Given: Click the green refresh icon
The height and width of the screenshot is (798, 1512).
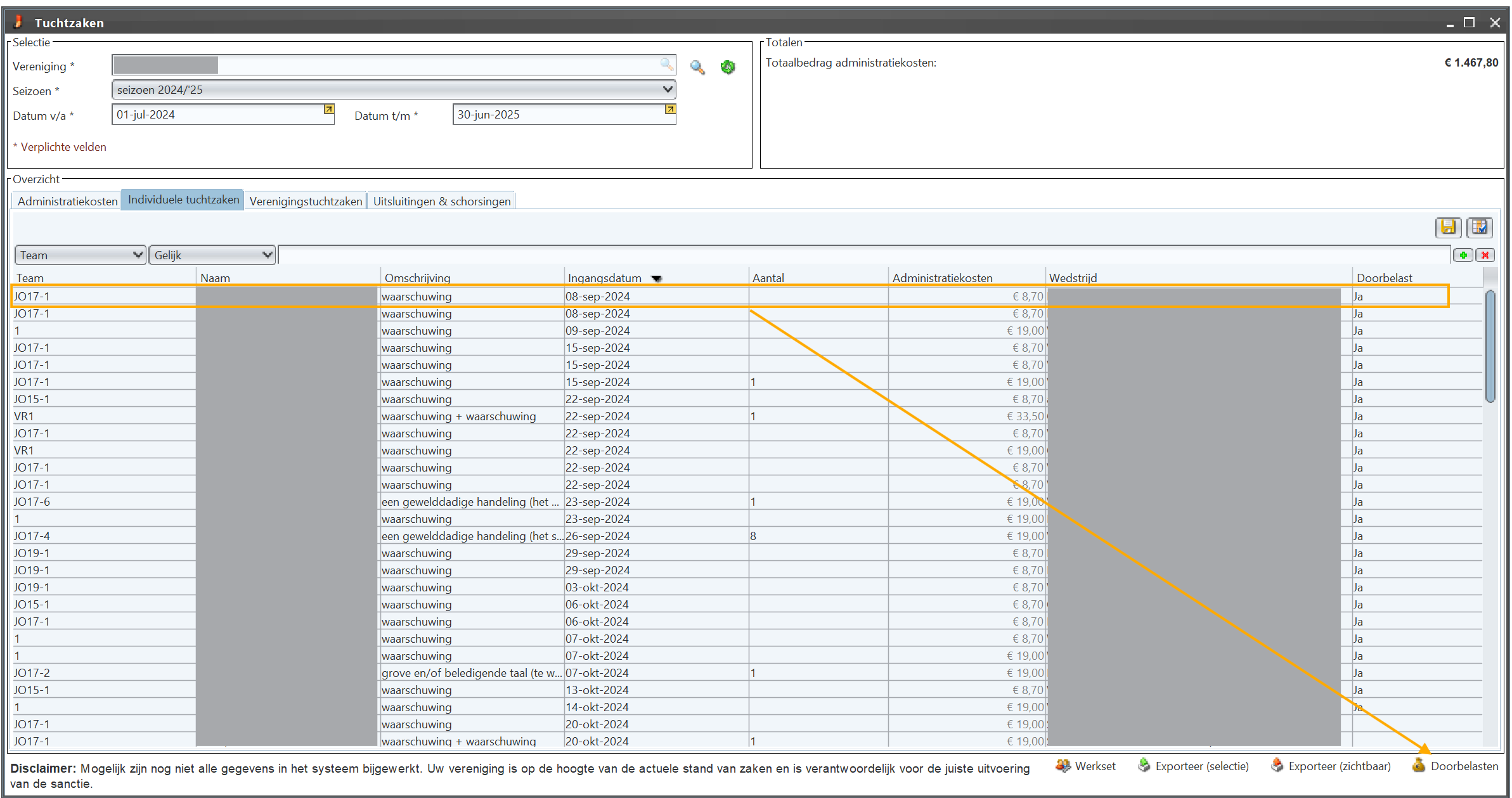Looking at the screenshot, I should 728,67.
